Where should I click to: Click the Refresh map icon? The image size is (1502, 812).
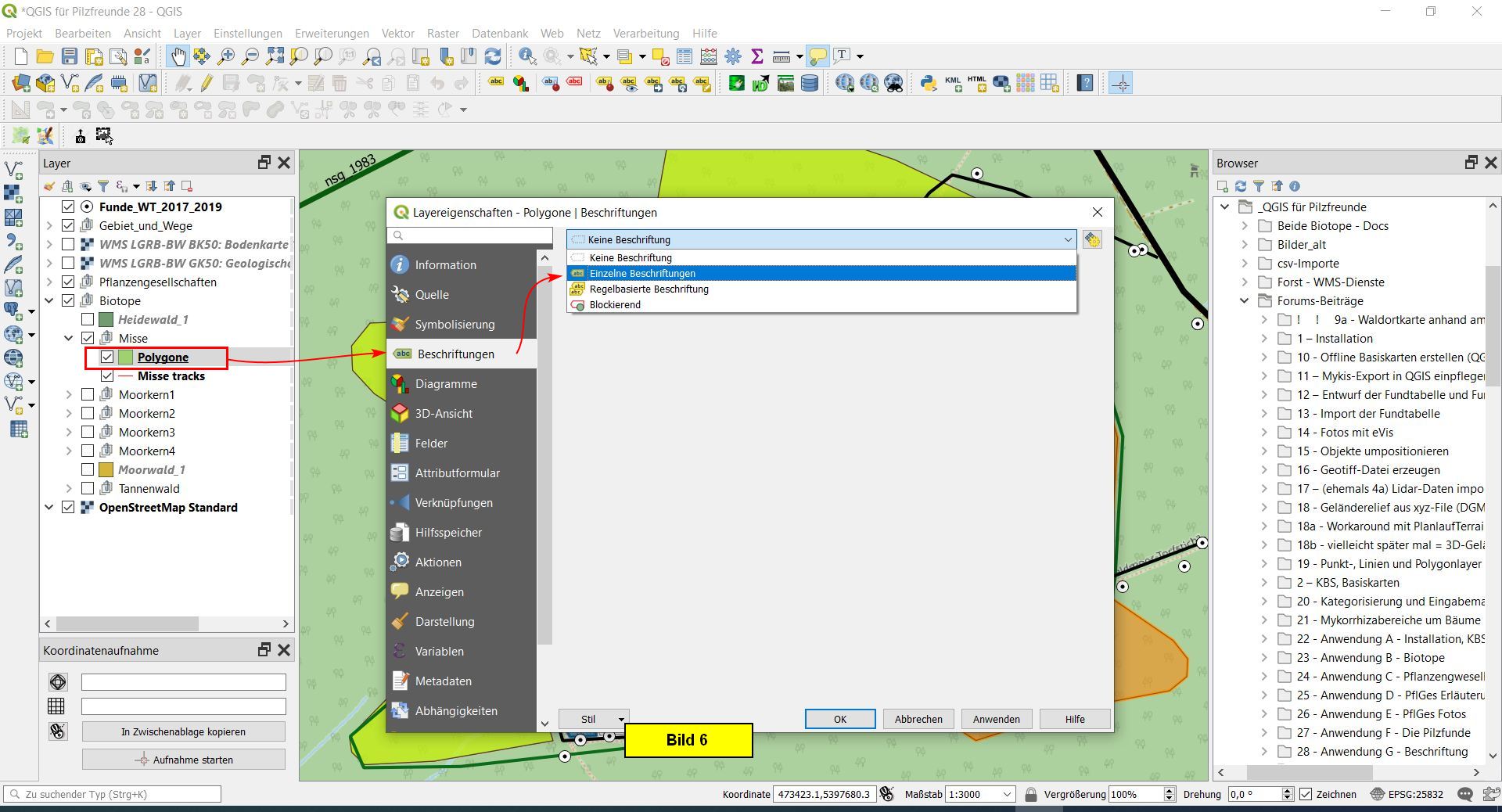[x=493, y=56]
